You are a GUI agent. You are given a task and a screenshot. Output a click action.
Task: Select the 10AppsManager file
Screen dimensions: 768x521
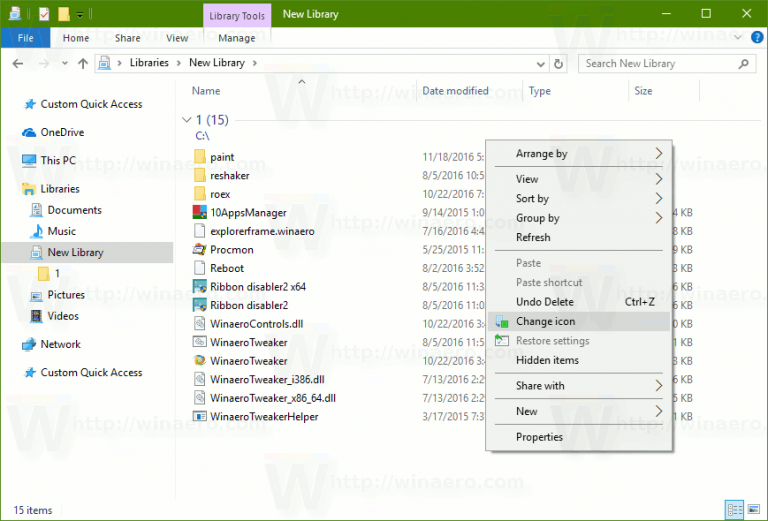coord(240,213)
